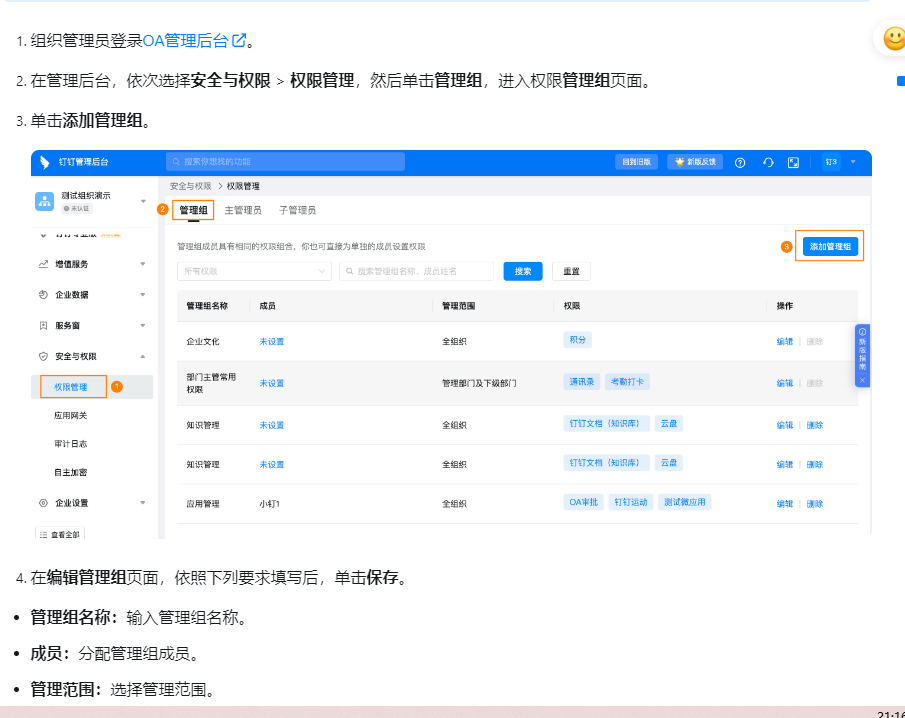
Task: Click the 管理组名称 column header
Action: (207, 306)
